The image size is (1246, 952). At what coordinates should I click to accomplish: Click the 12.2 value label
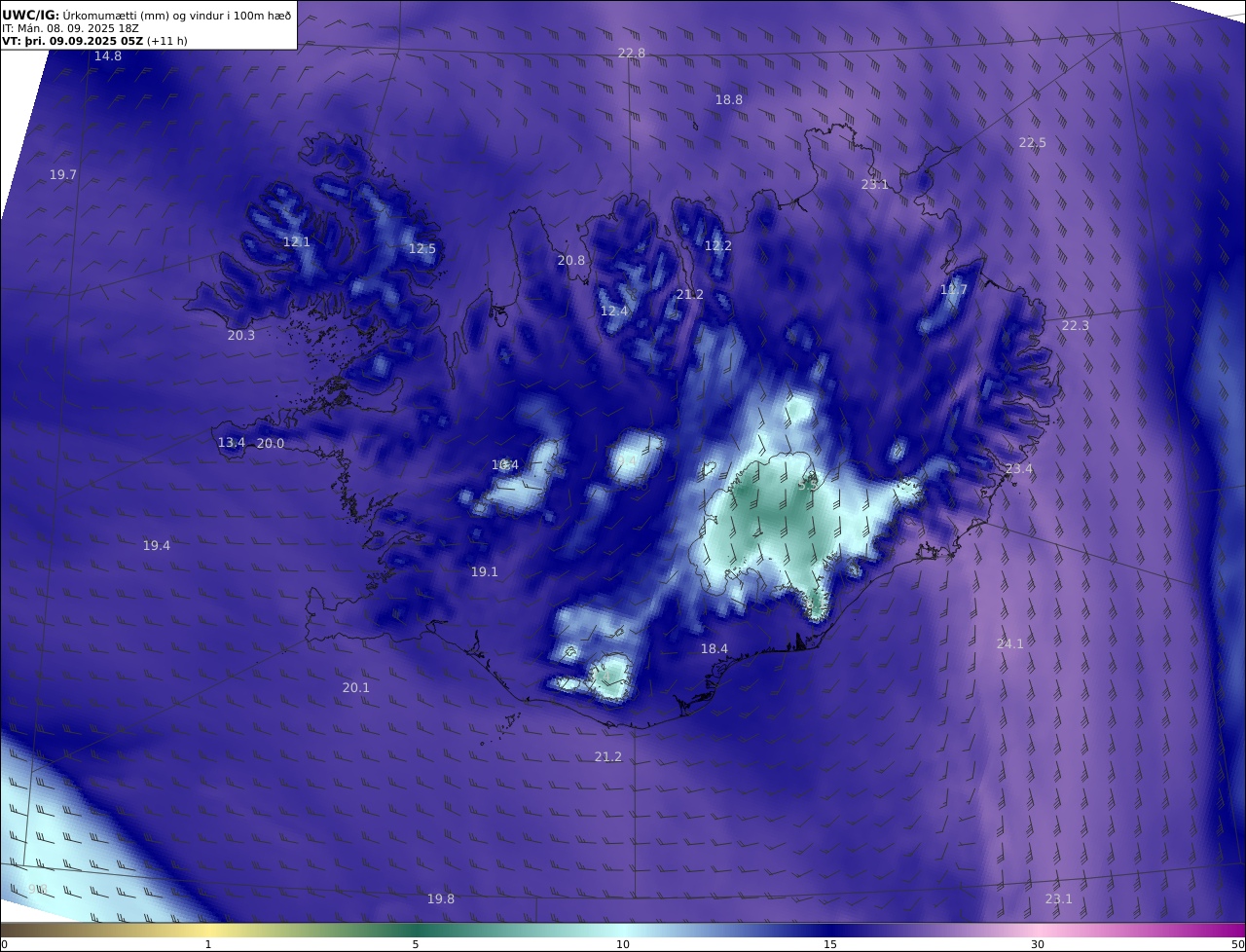[x=718, y=246]
